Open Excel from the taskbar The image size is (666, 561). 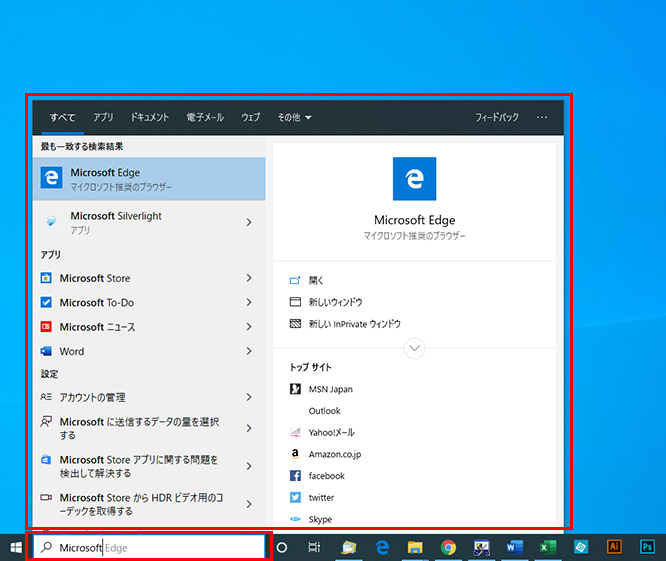(x=547, y=547)
